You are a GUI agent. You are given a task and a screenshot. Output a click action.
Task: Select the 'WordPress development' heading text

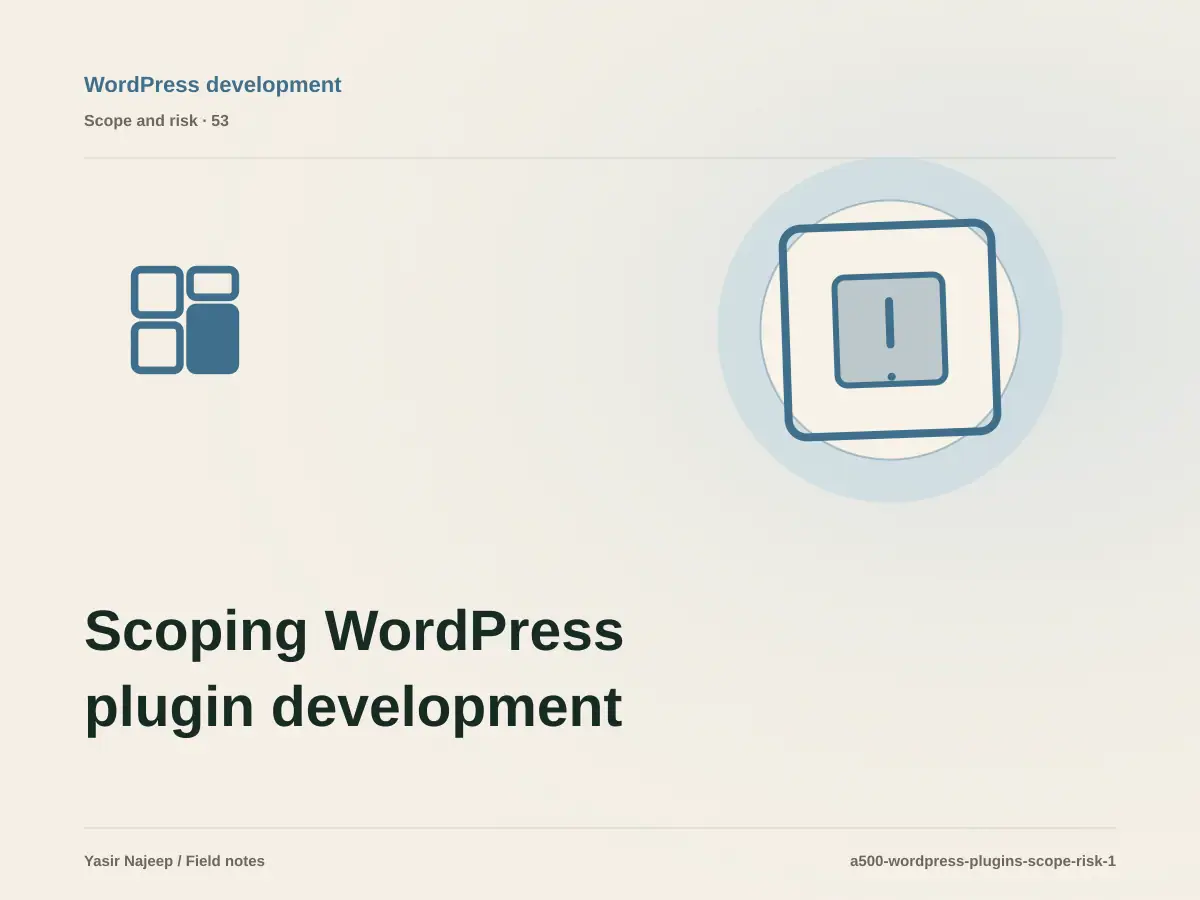point(213,85)
